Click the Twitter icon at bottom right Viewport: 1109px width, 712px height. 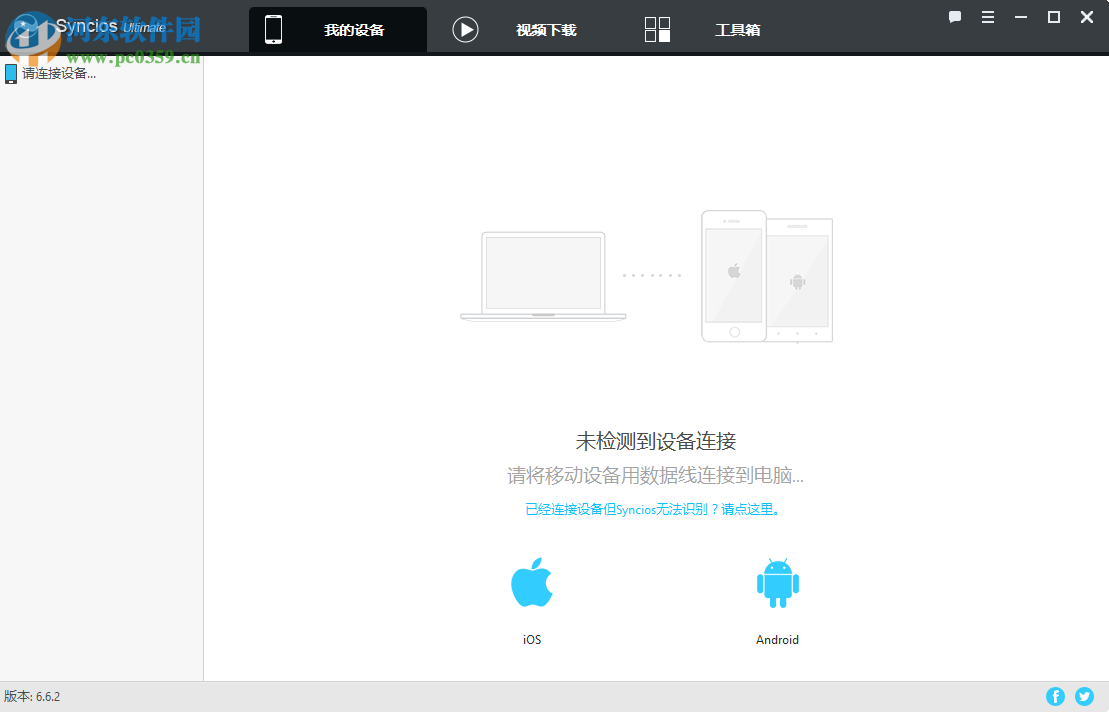1084,696
